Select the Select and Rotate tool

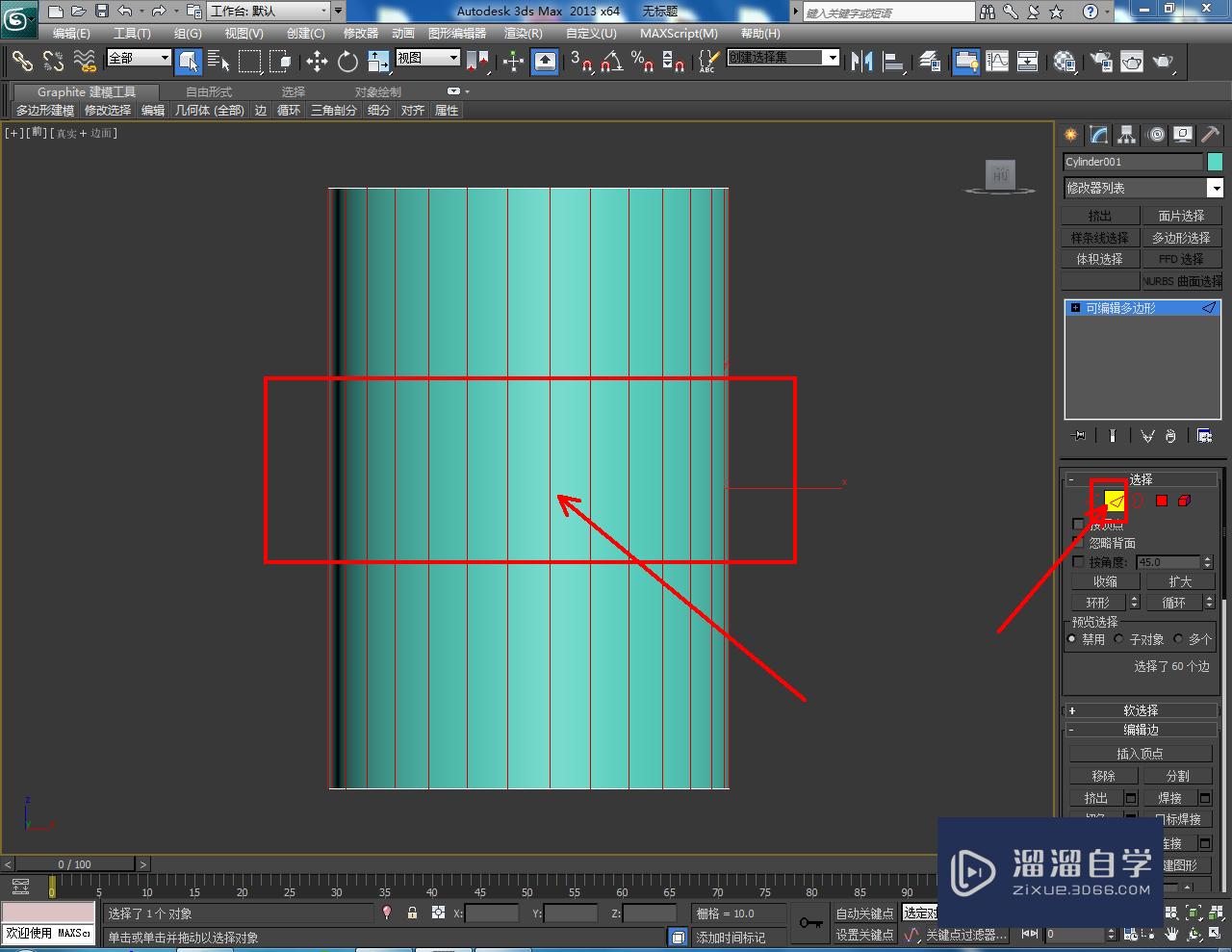347,62
